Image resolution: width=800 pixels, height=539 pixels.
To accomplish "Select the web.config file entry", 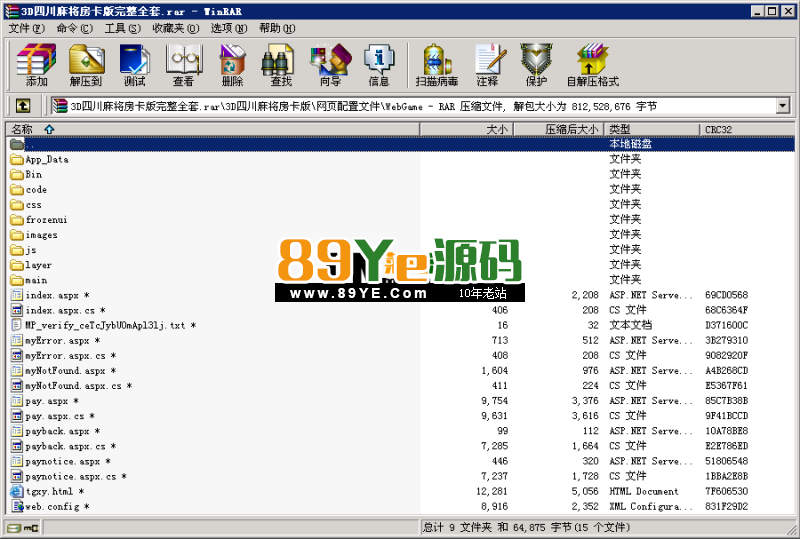I will click(x=52, y=506).
